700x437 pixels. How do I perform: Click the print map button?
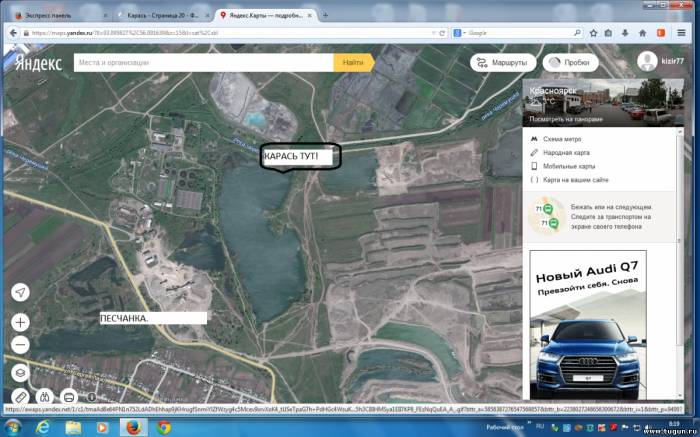(x=68, y=396)
